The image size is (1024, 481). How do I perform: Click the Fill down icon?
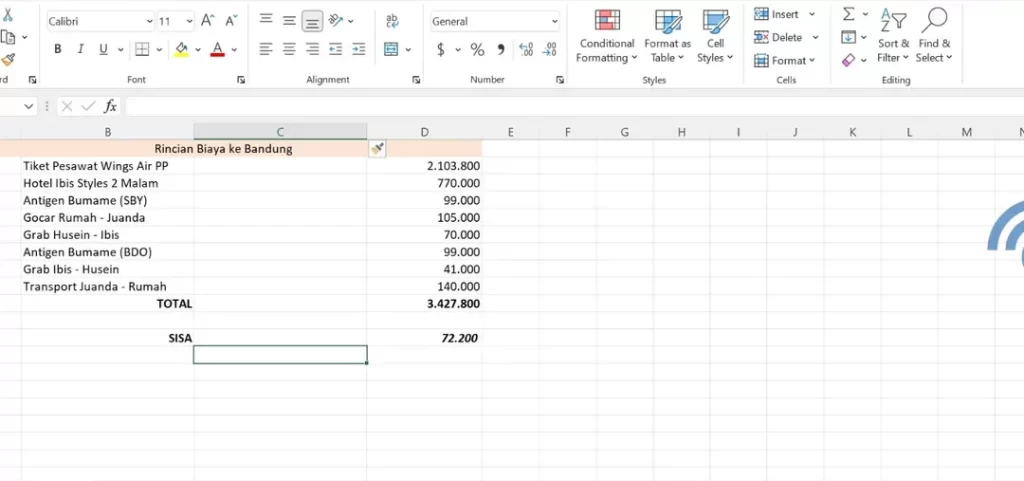848,37
